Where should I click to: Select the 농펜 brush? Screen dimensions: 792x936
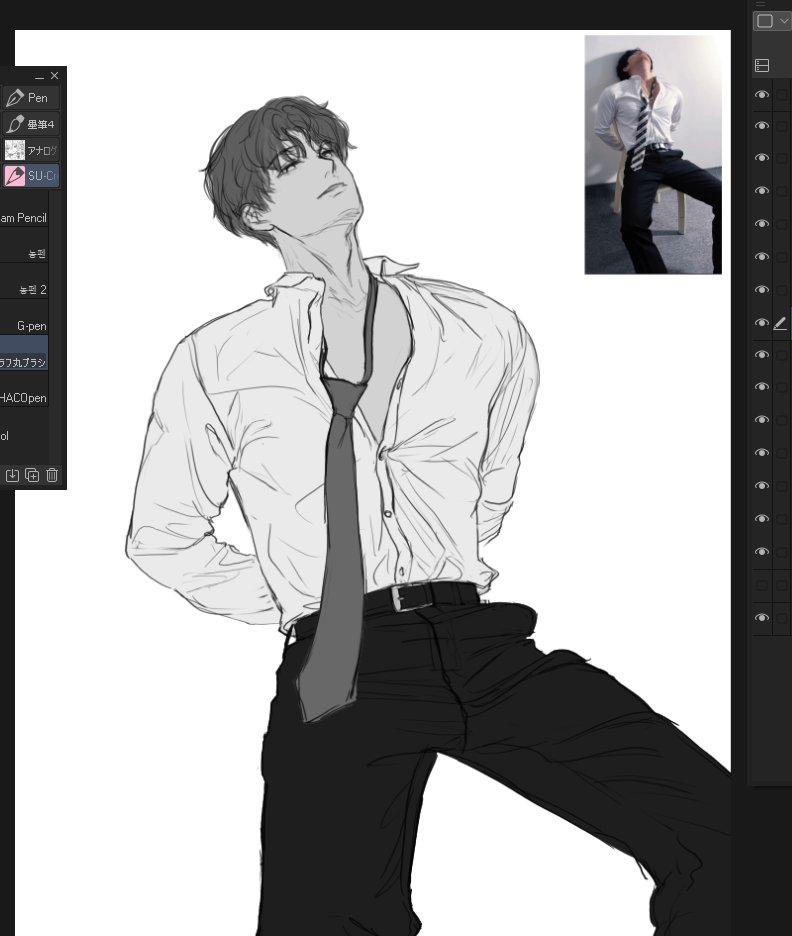24,254
